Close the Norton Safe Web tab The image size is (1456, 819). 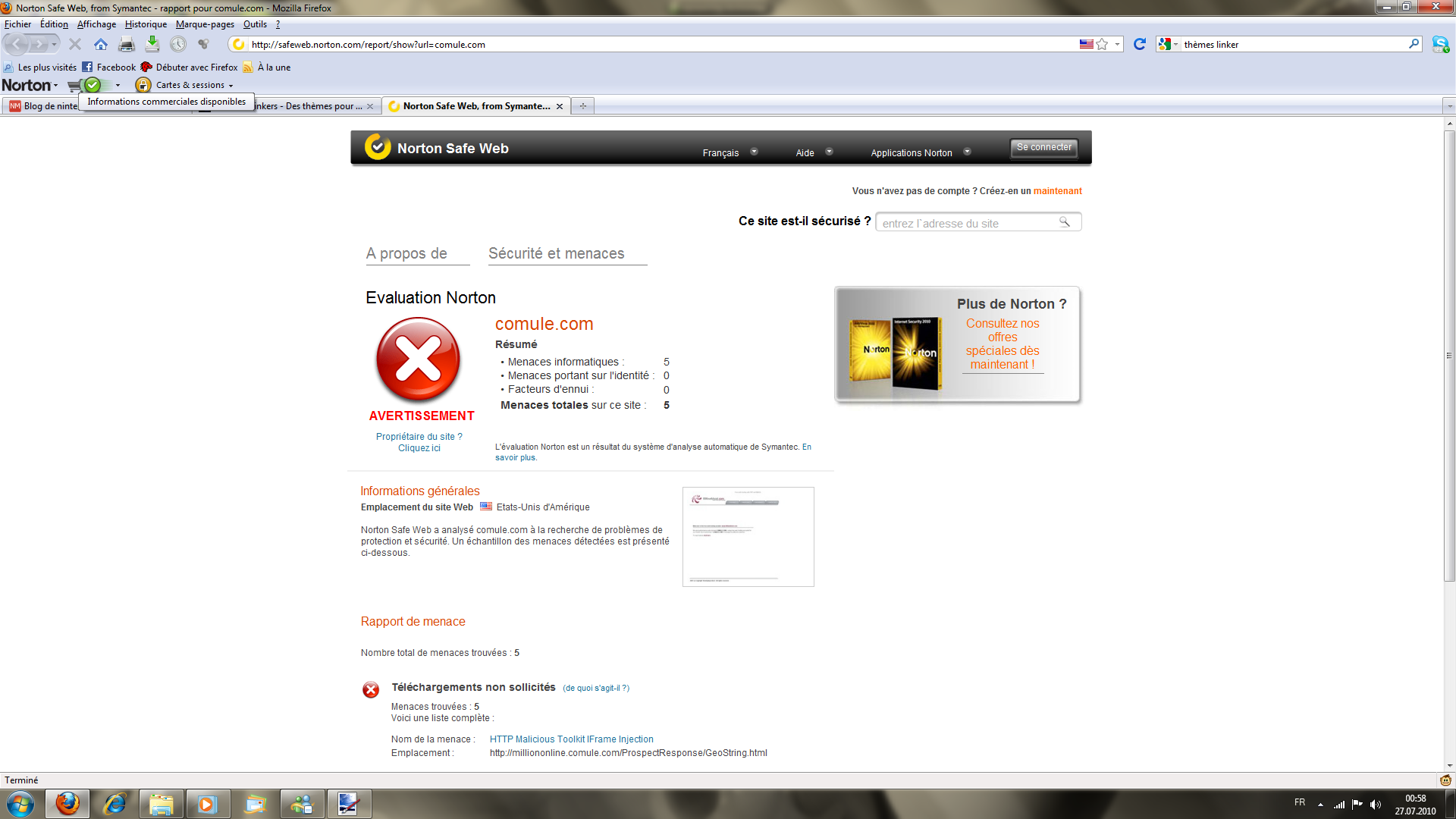point(560,106)
